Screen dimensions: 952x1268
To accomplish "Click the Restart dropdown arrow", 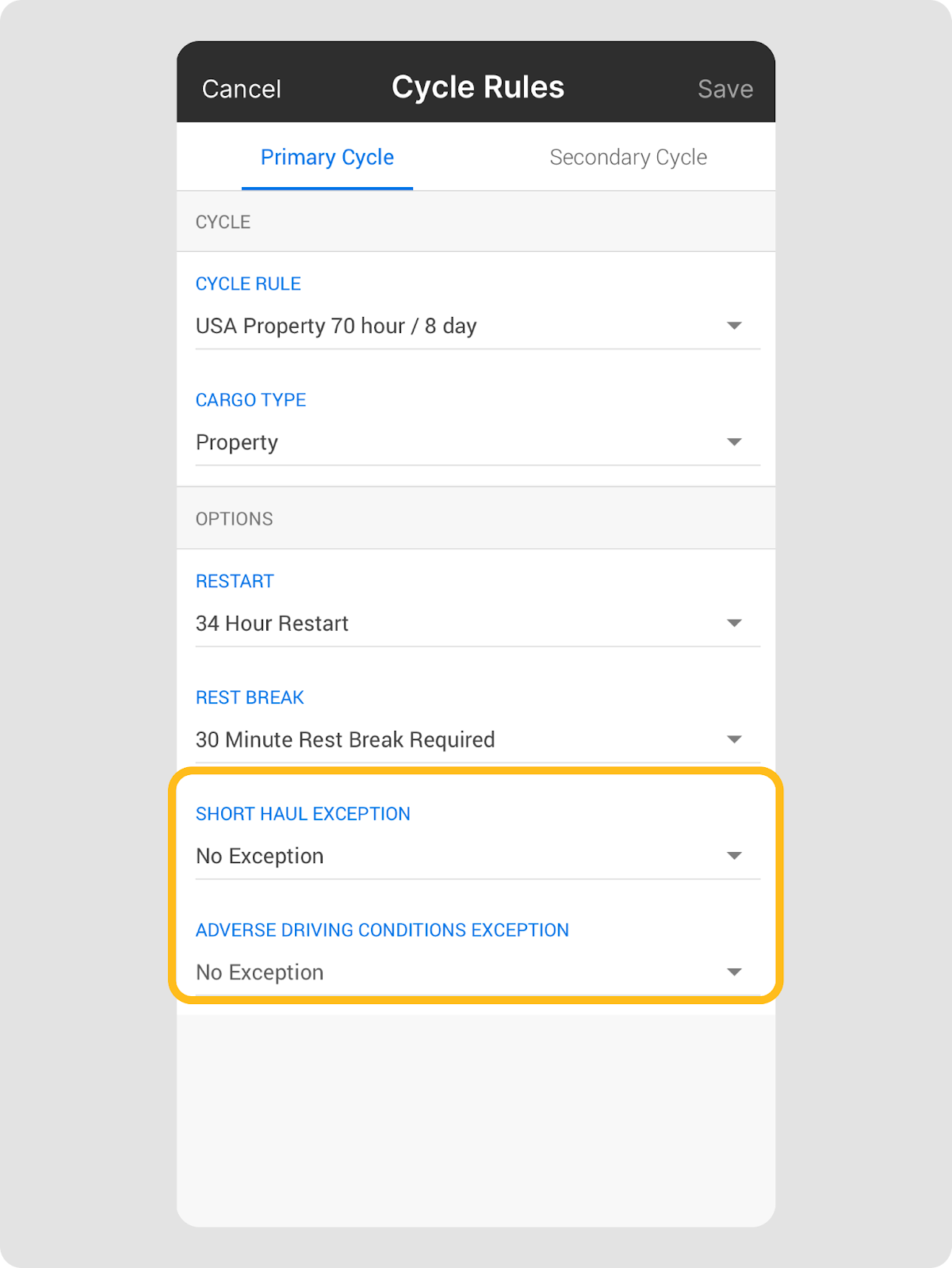I will click(734, 624).
